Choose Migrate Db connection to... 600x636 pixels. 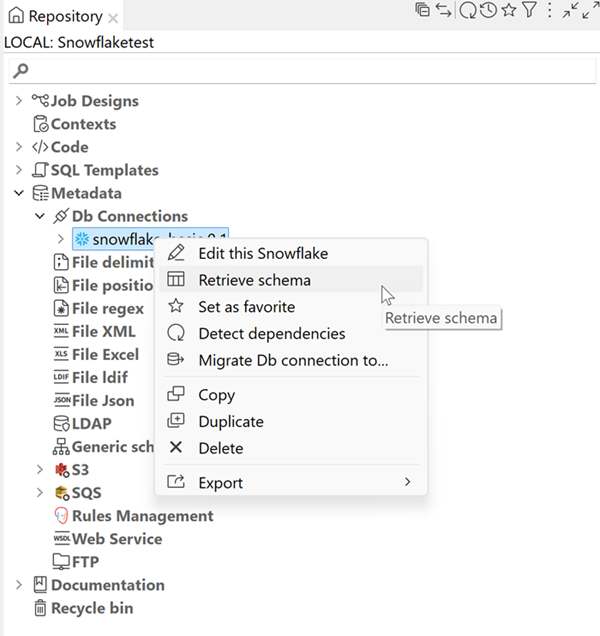coord(291,360)
